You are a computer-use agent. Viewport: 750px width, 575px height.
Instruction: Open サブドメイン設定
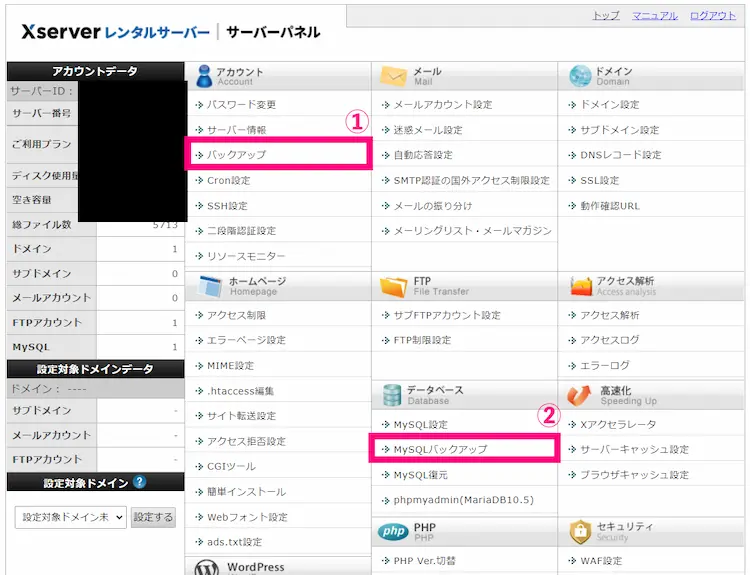tap(619, 130)
